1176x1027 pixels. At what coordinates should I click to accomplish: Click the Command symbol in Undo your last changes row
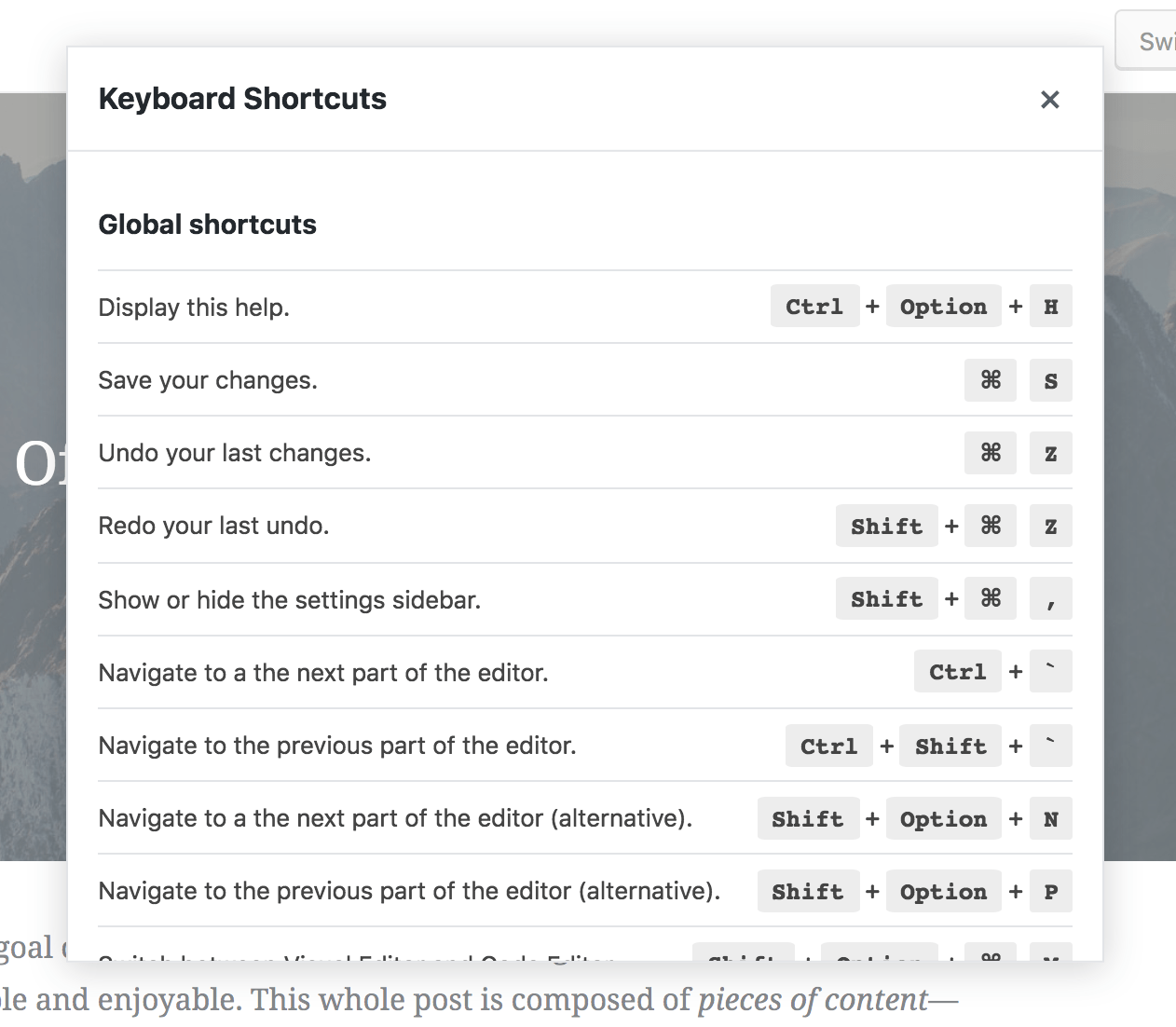(990, 453)
